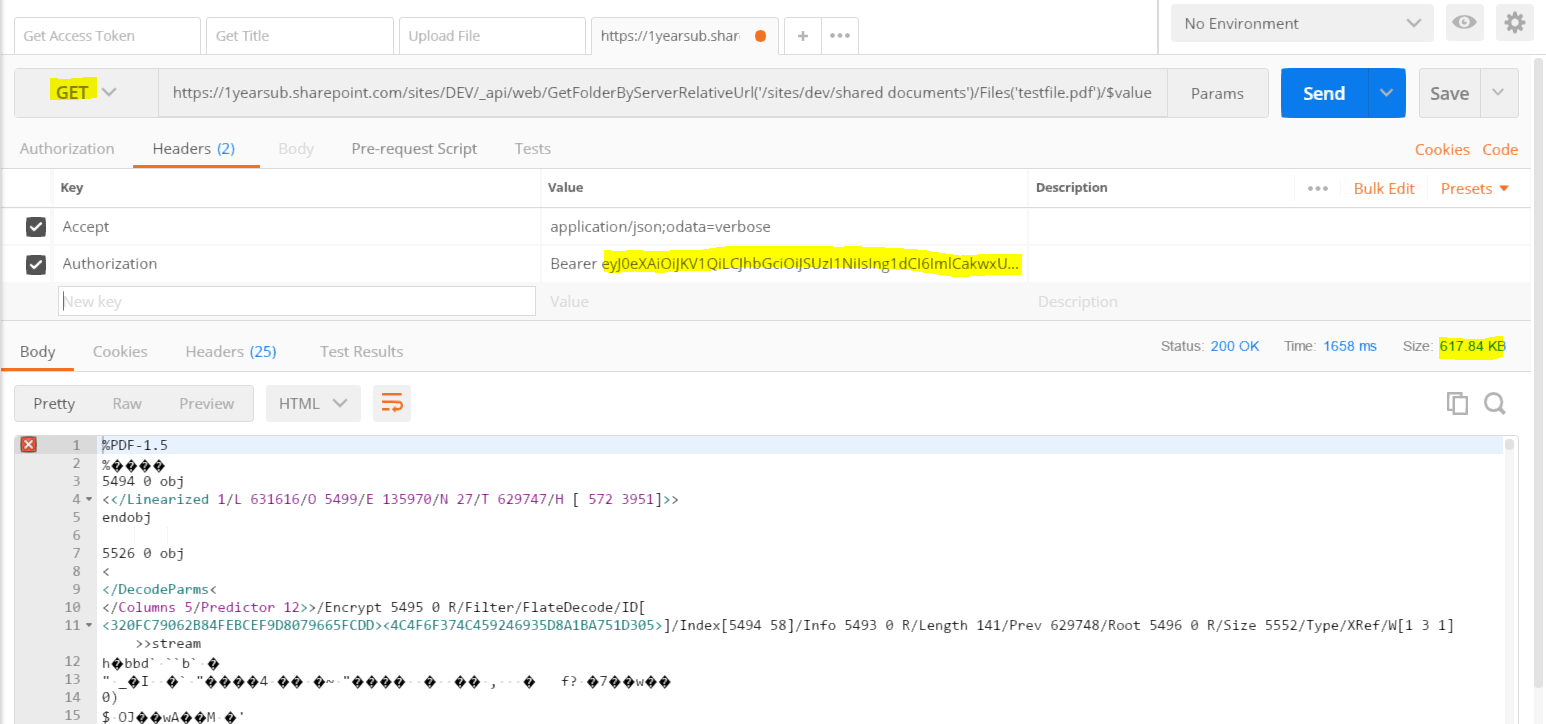The width and height of the screenshot is (1546, 724).
Task: Copy the response body using copy icon
Action: pos(1457,402)
